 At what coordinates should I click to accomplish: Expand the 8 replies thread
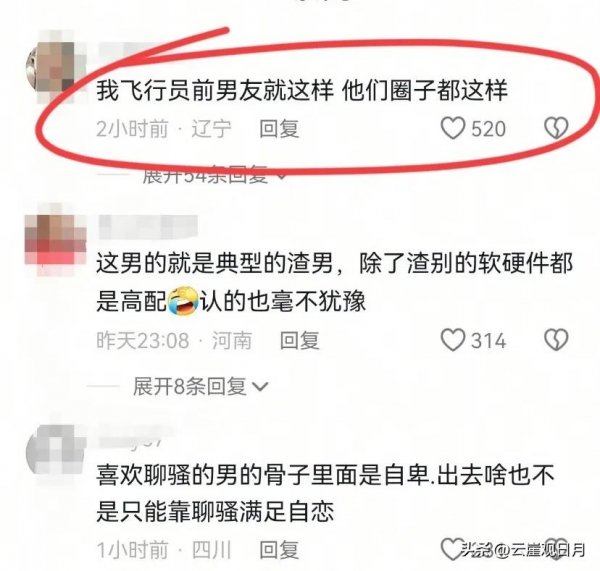(200, 386)
